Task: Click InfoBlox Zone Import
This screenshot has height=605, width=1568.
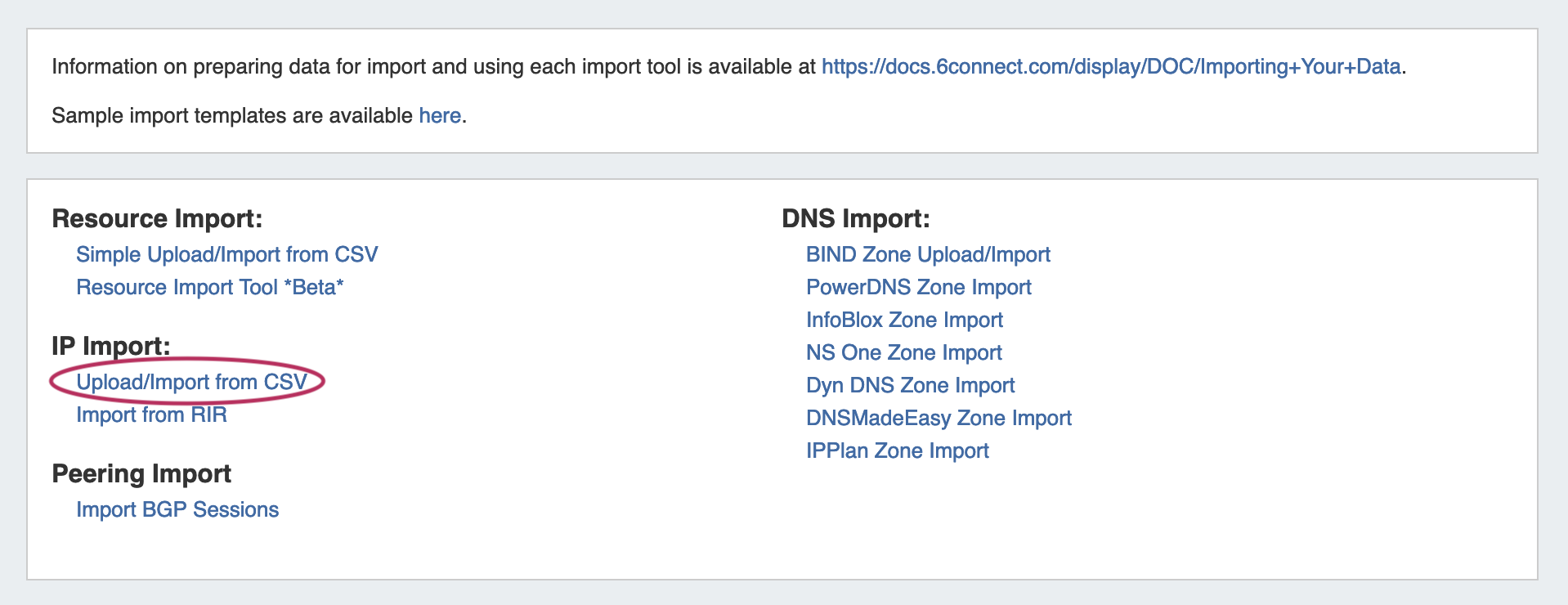Action: (x=904, y=320)
